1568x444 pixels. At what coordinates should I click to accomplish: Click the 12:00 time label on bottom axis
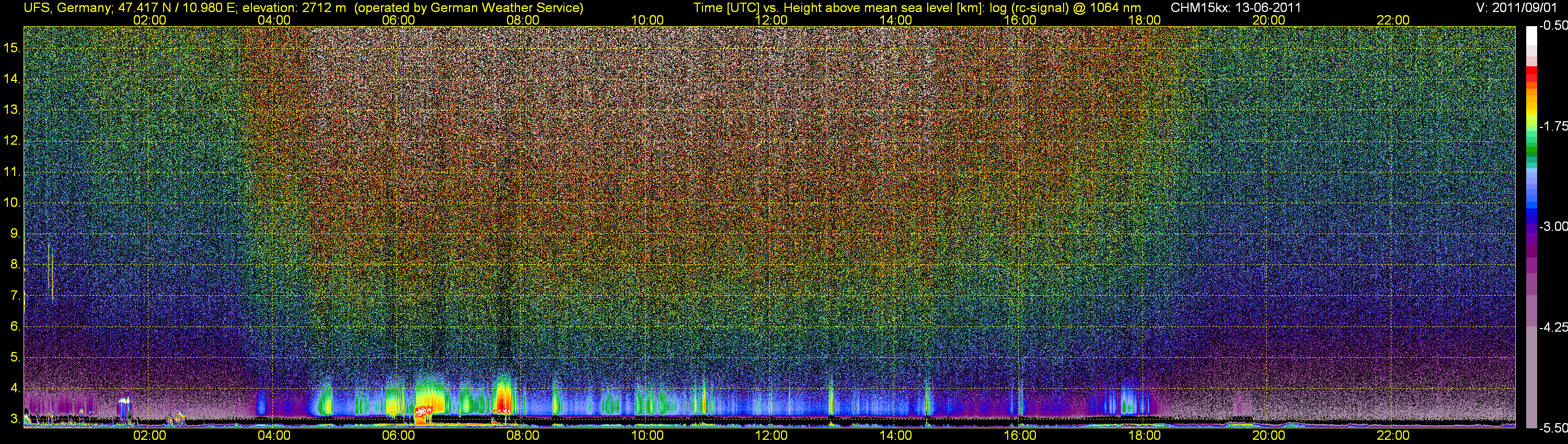coord(771,436)
